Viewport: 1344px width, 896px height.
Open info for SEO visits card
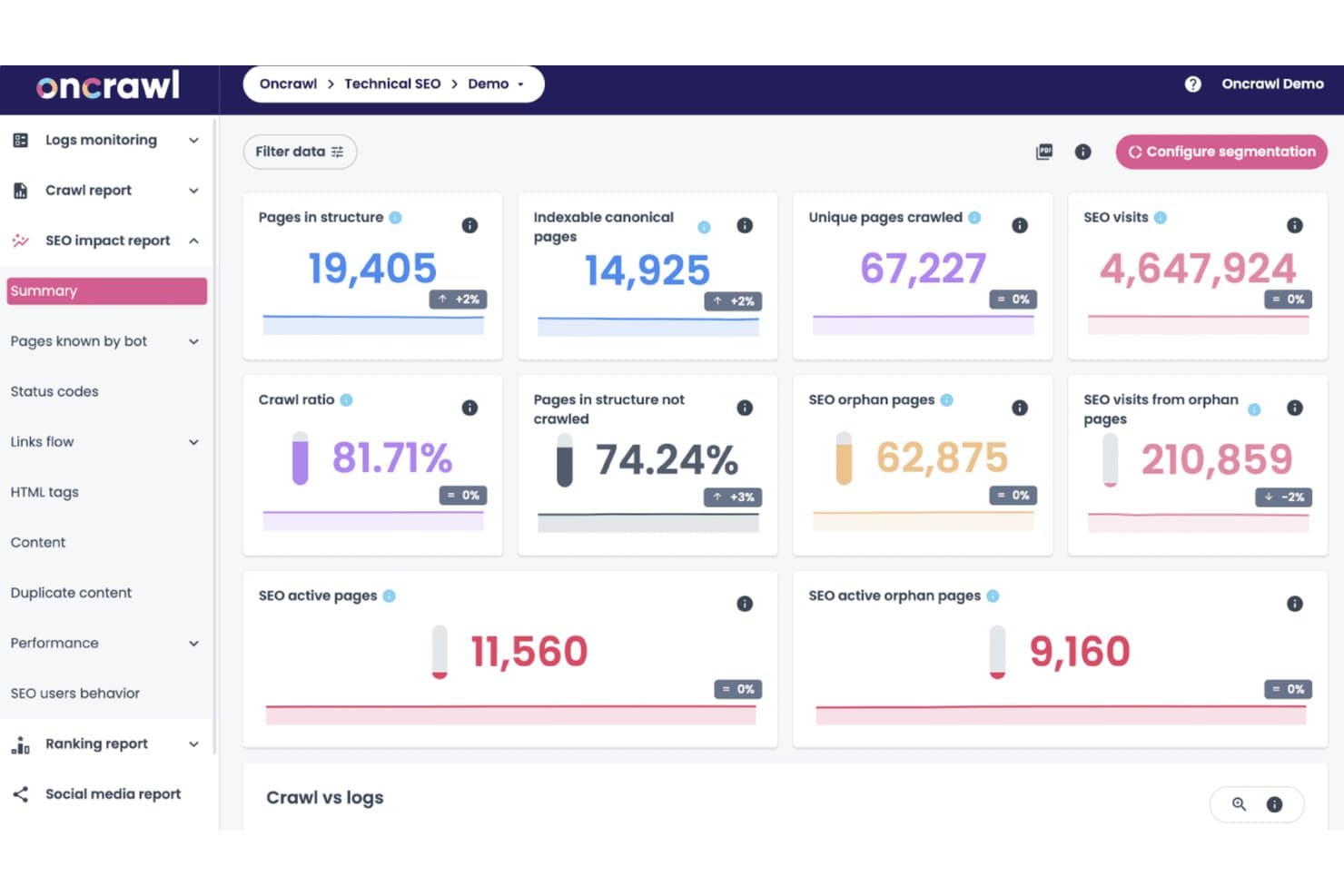click(x=1295, y=225)
